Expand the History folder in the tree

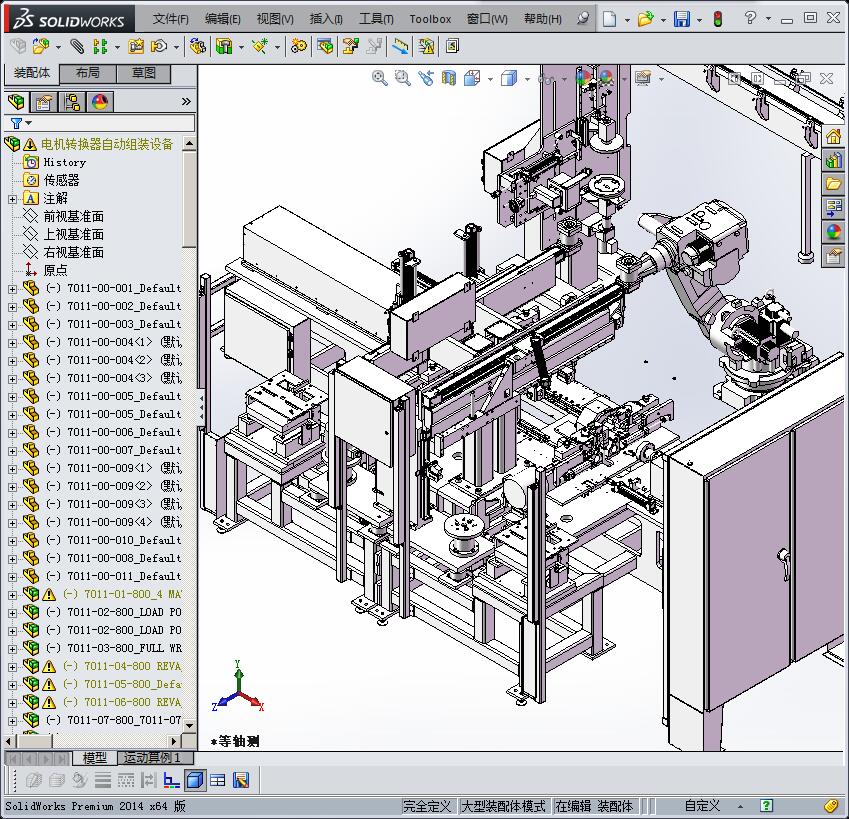pyautogui.click(x=63, y=162)
